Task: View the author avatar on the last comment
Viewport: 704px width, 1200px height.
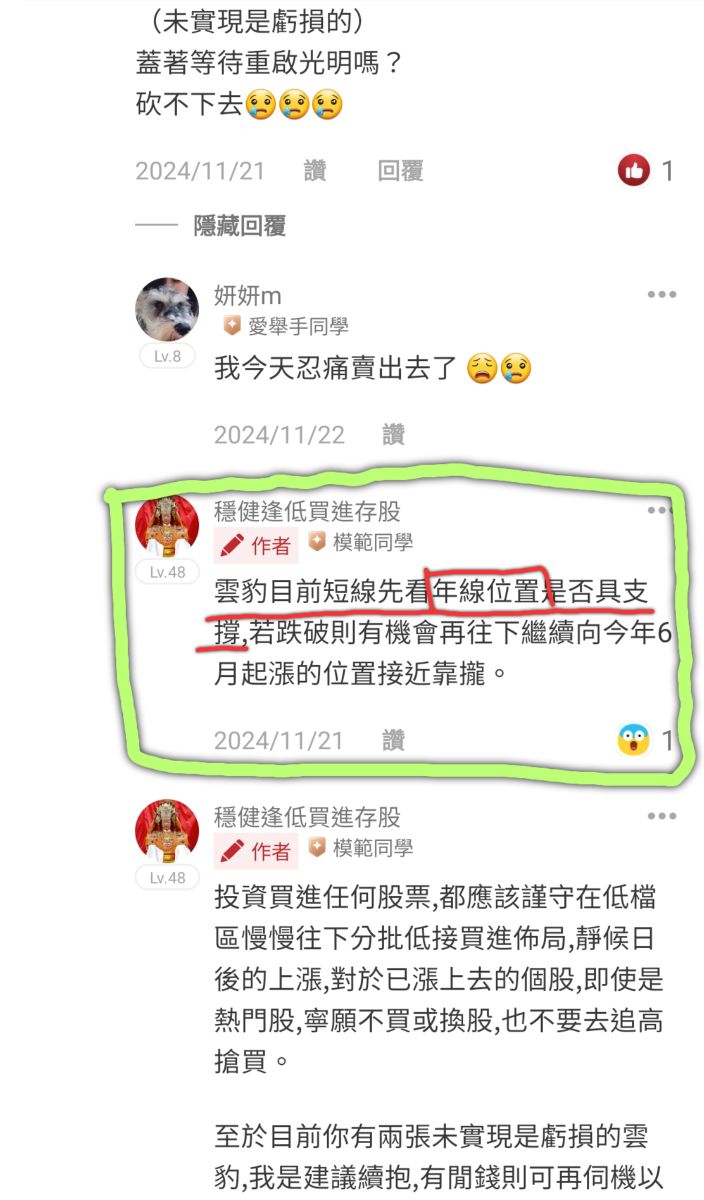Action: (x=167, y=831)
